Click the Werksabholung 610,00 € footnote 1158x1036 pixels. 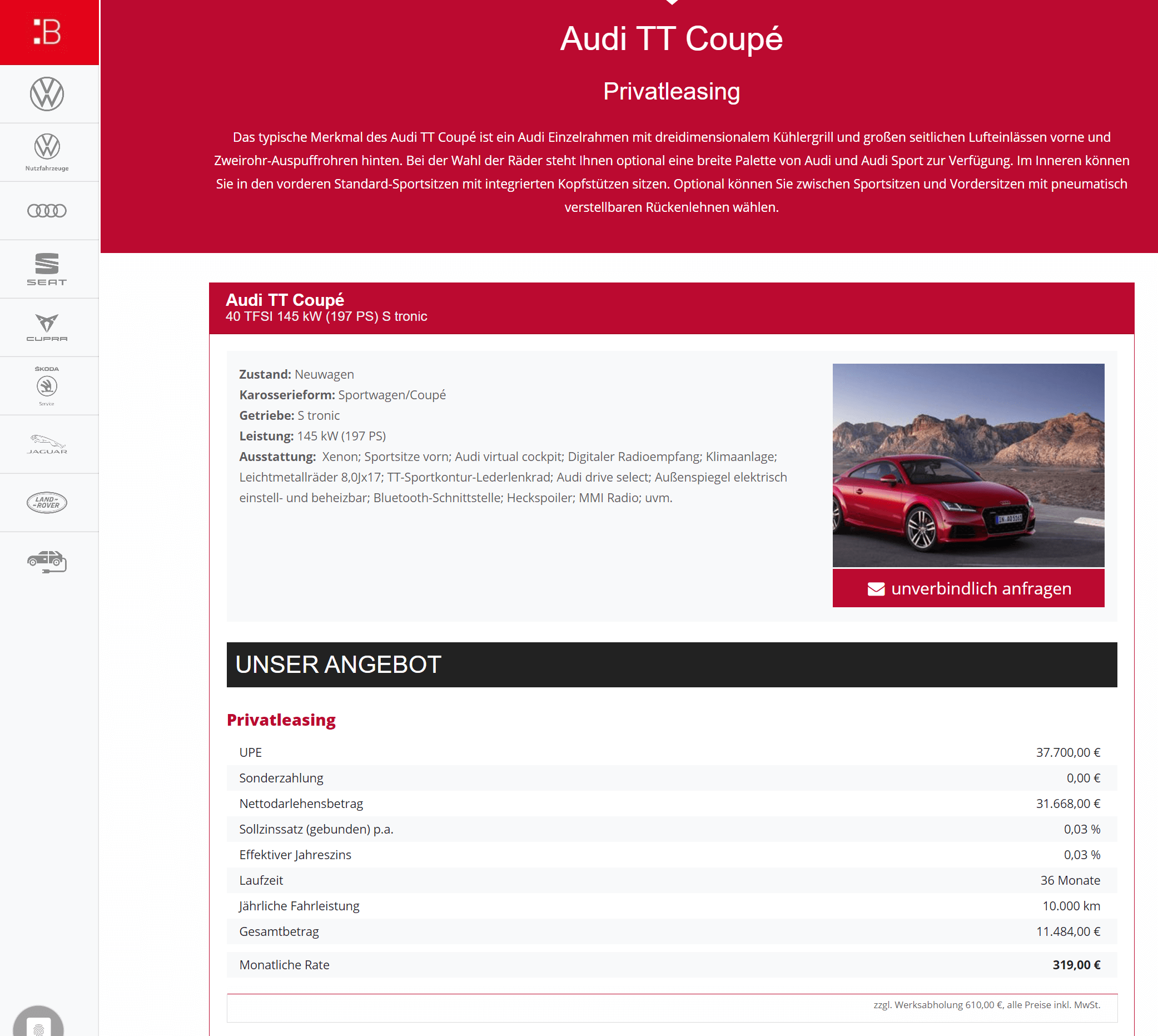coord(987,1005)
